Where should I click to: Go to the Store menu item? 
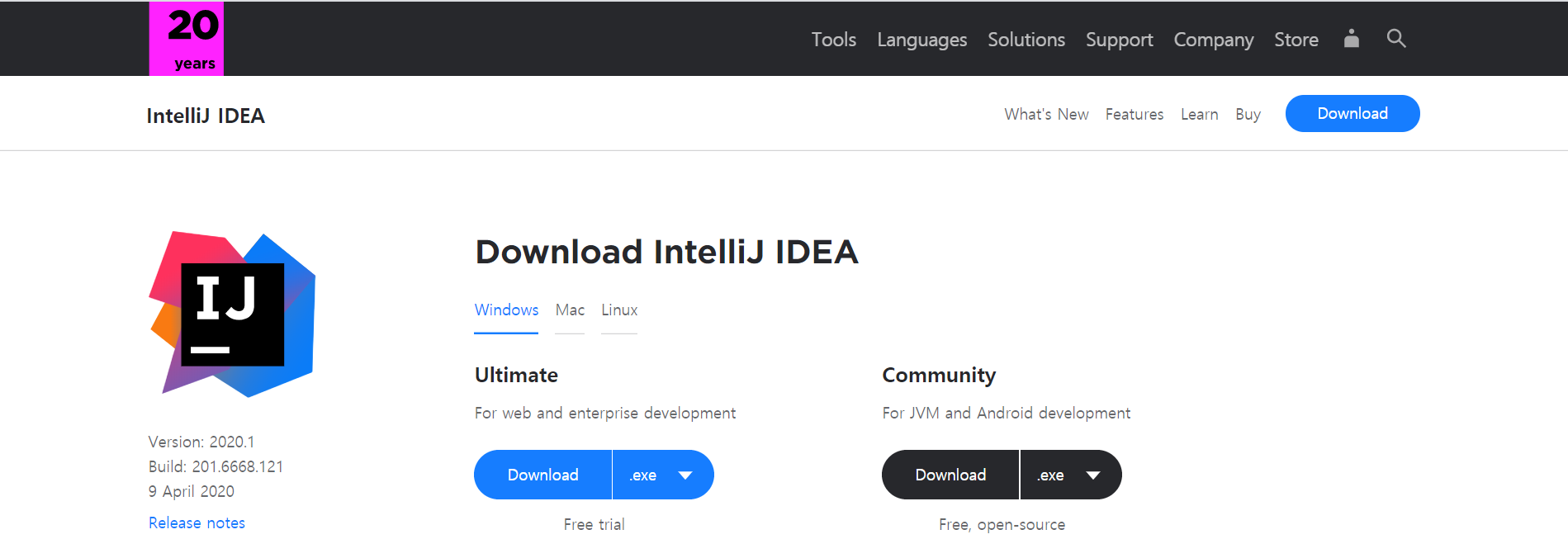coord(1296,40)
